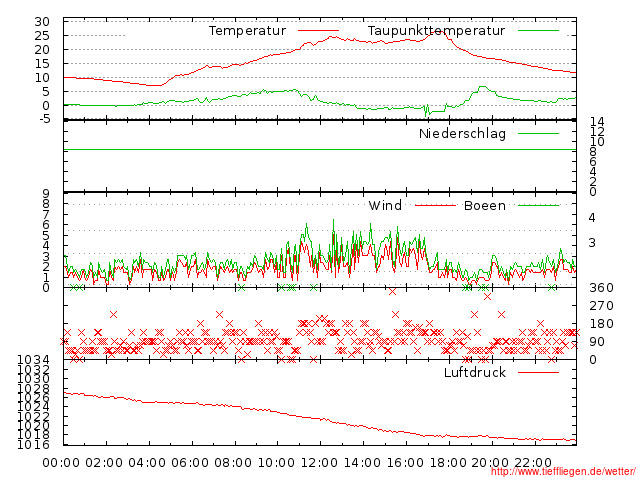Click the Boeen legend label

coord(485,205)
